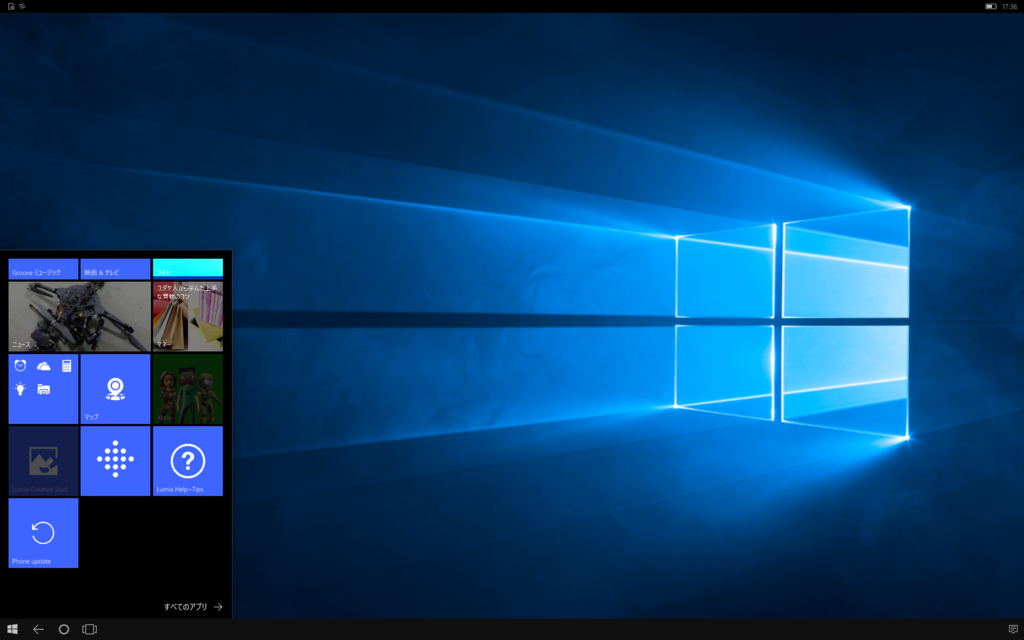Open the alarm clock app in the folder tile
1024x640 pixels.
tap(20, 366)
